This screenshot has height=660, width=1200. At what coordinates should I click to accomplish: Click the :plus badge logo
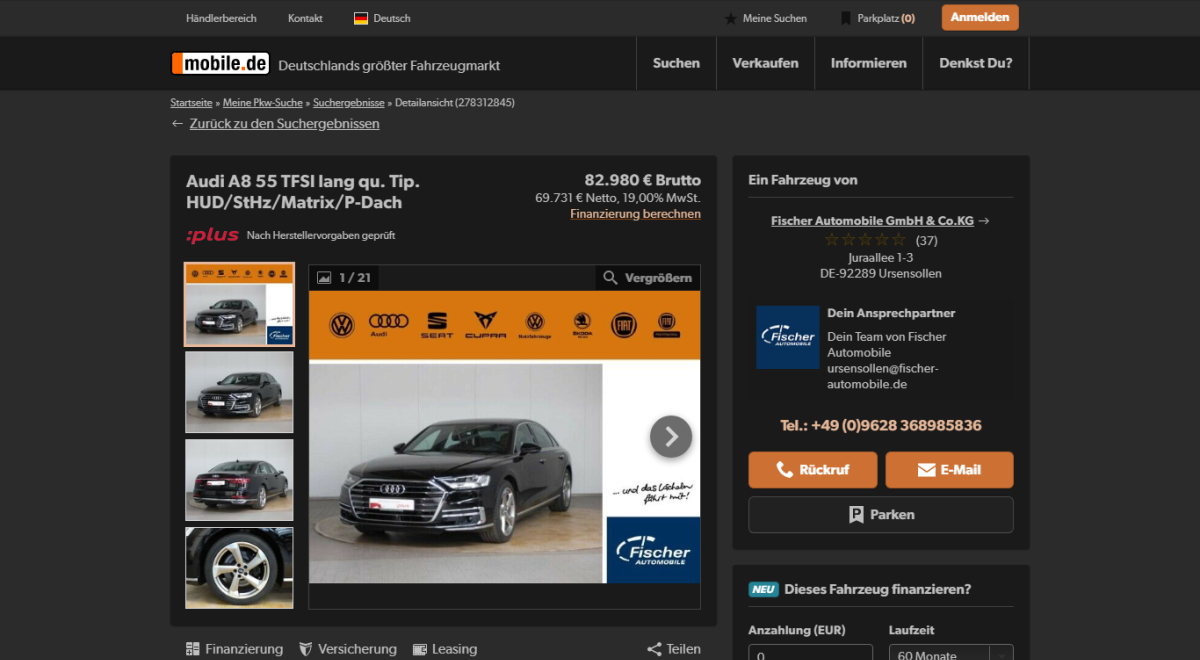(x=213, y=235)
